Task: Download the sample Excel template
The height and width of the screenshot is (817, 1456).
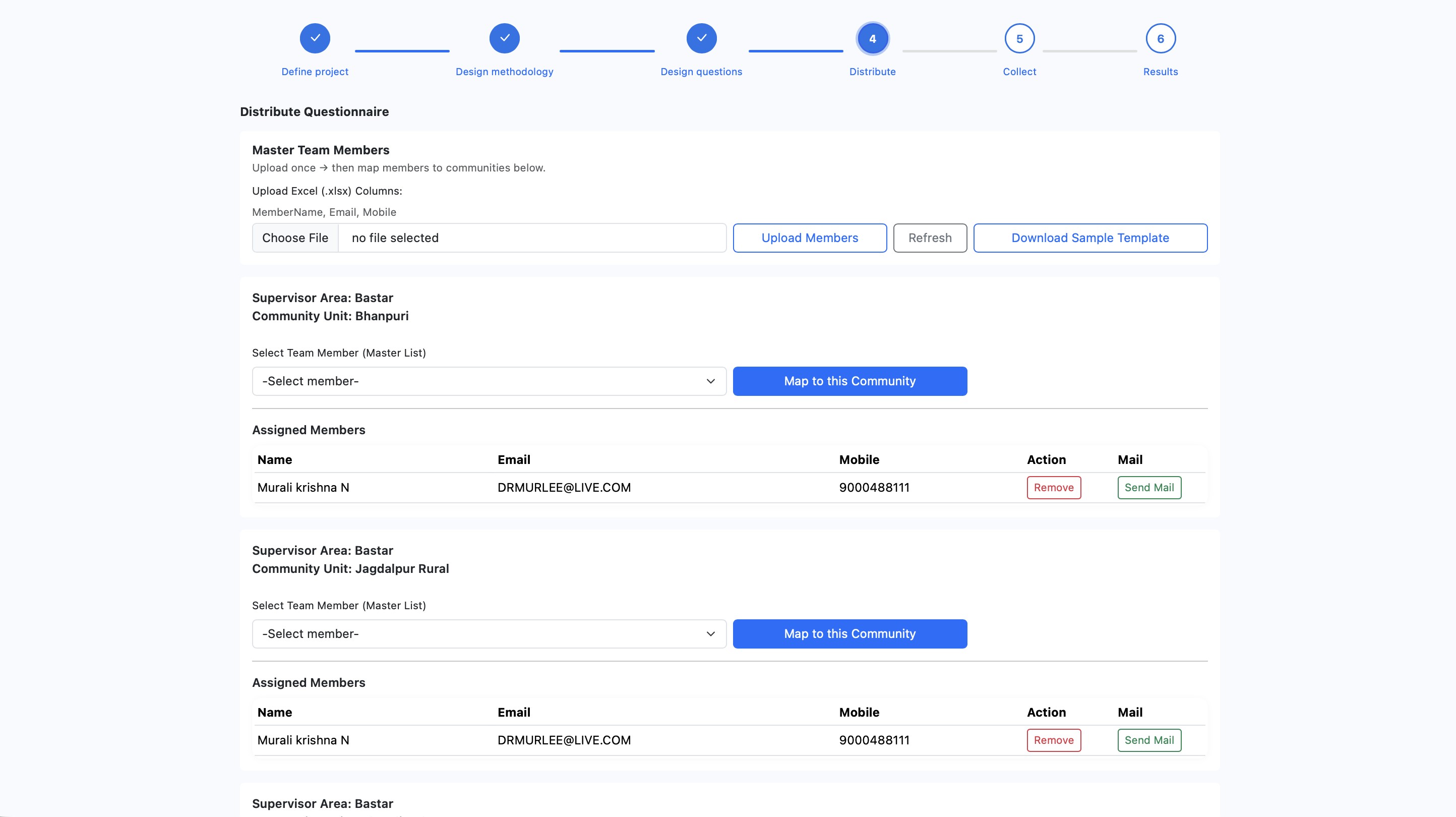Action: click(1090, 238)
